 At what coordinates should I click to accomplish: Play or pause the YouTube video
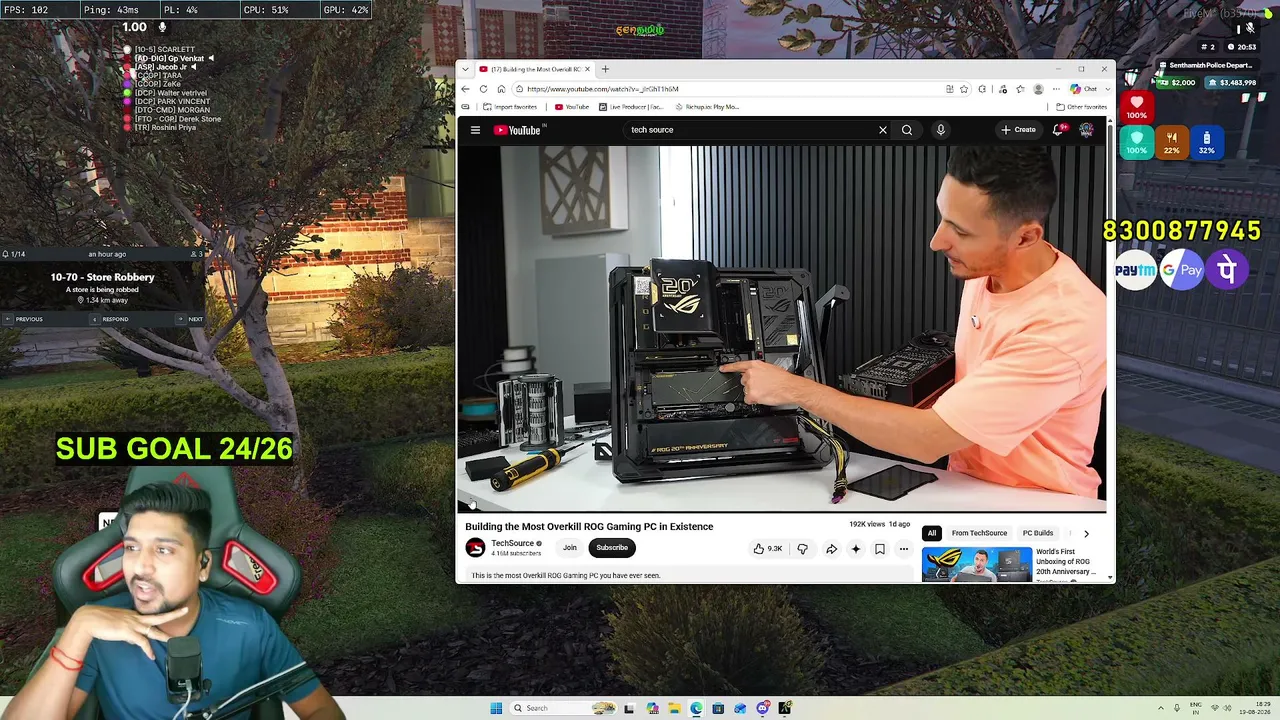[x=782, y=328]
